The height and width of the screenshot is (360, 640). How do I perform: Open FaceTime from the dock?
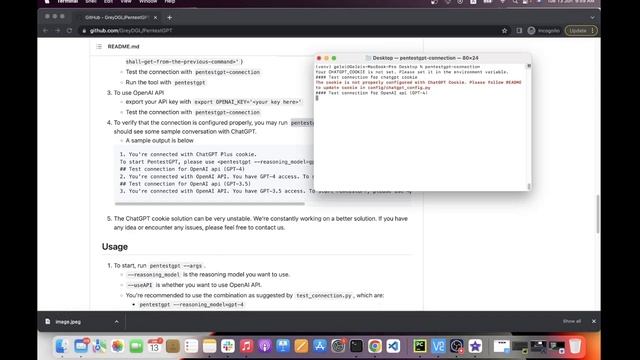136,346
